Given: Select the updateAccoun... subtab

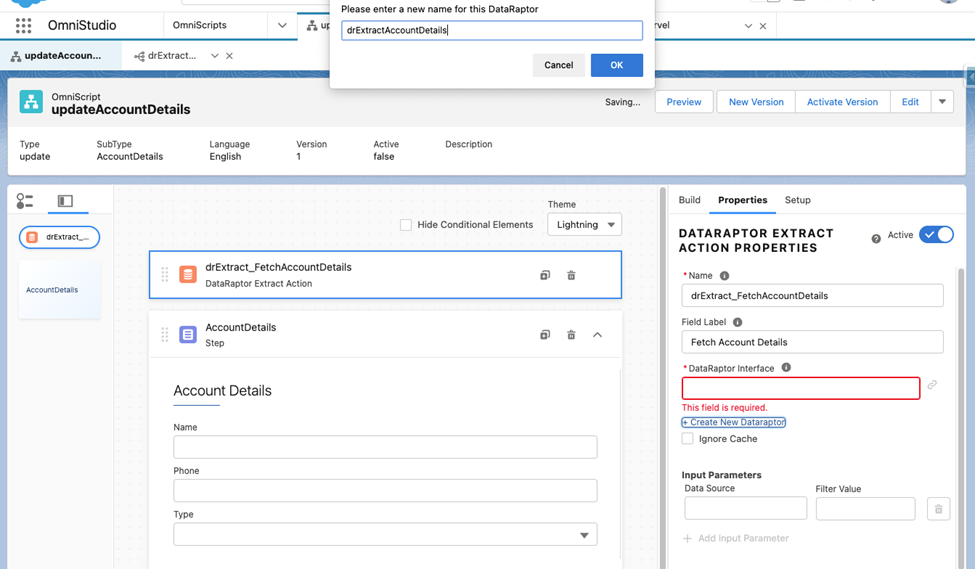Looking at the screenshot, I should click(61, 56).
